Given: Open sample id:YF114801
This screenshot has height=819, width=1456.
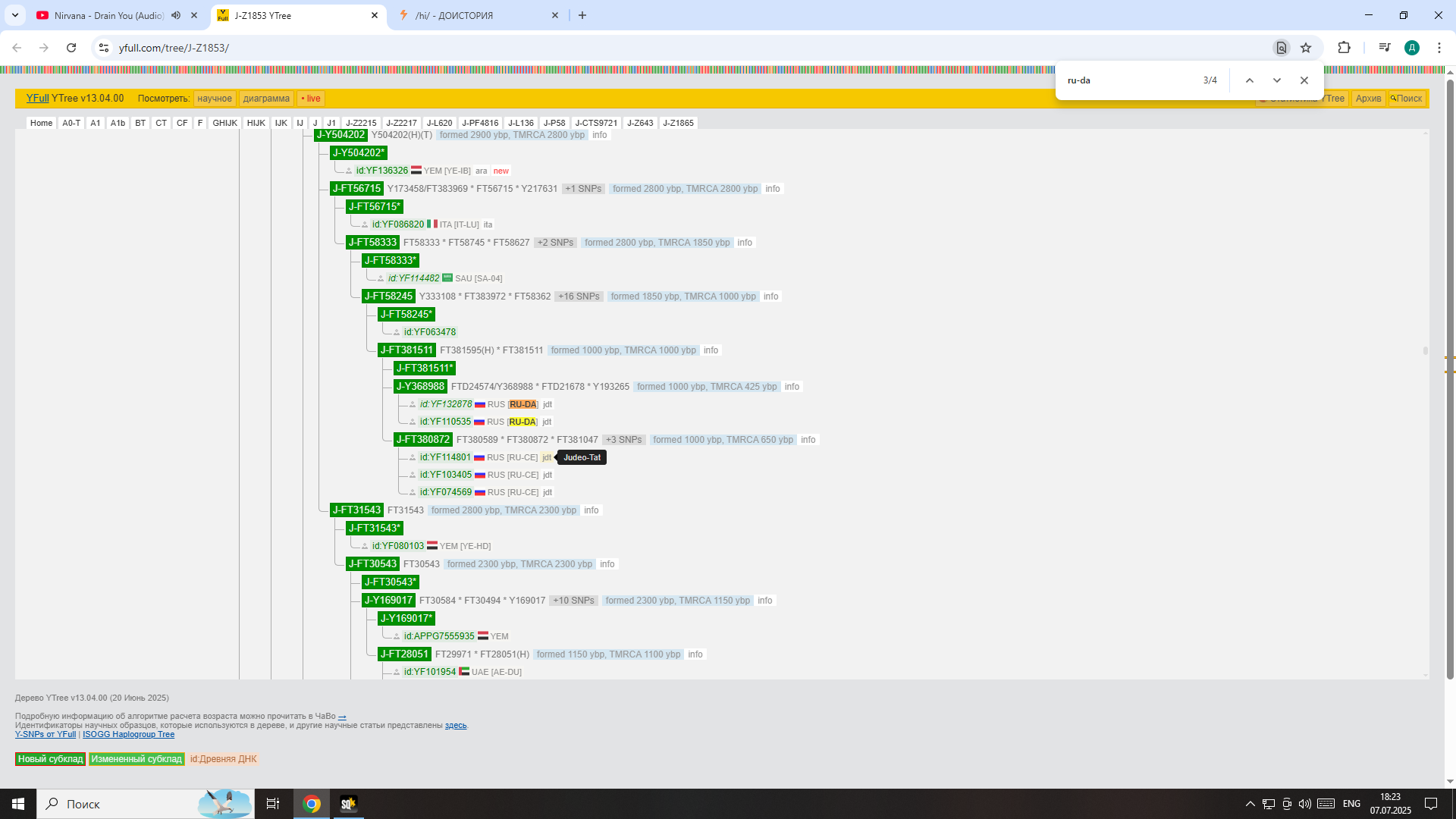Looking at the screenshot, I should coord(445,457).
